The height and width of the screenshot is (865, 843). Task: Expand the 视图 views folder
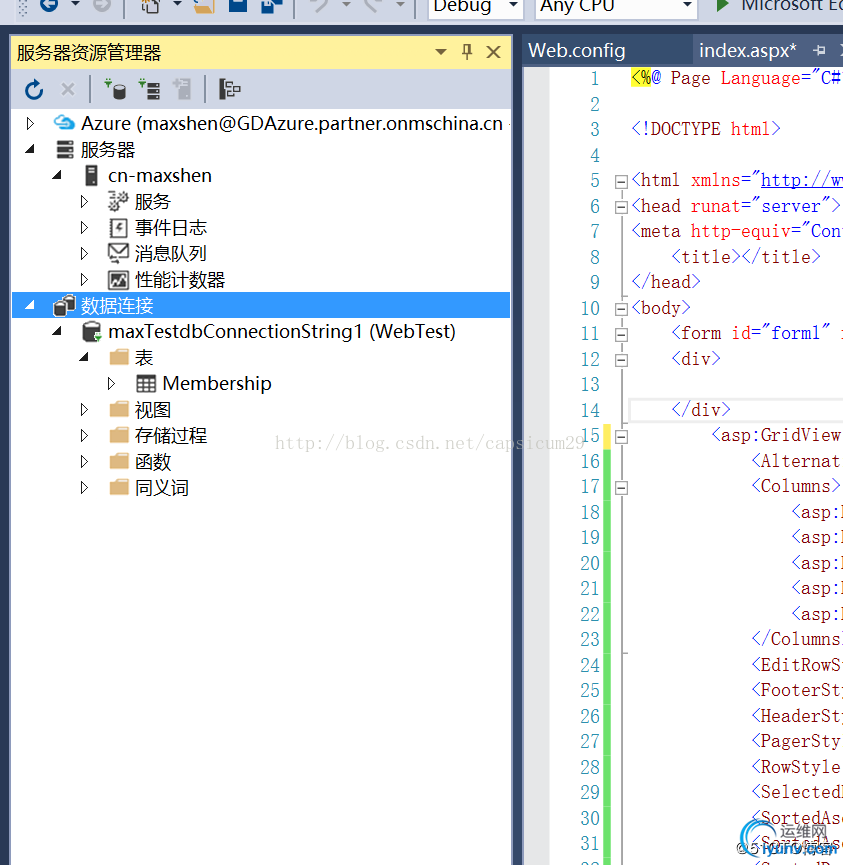(x=84, y=409)
